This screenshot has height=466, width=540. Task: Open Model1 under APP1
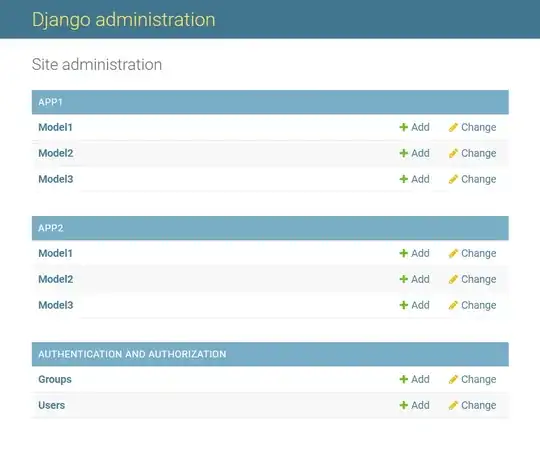coord(55,127)
